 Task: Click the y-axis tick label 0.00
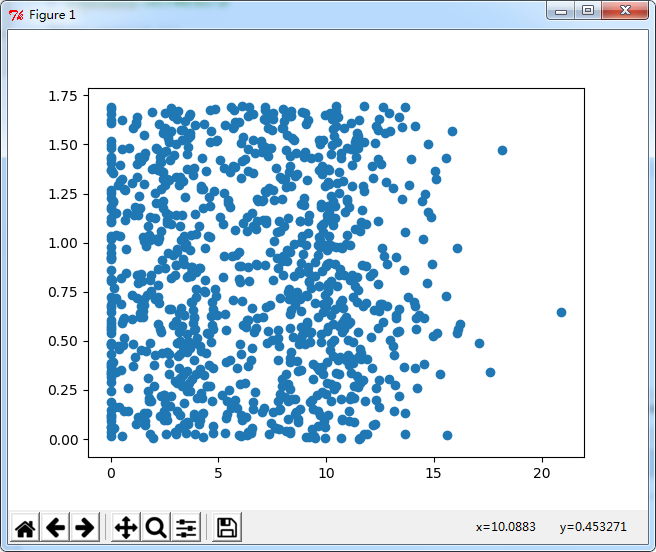pyautogui.click(x=63, y=440)
